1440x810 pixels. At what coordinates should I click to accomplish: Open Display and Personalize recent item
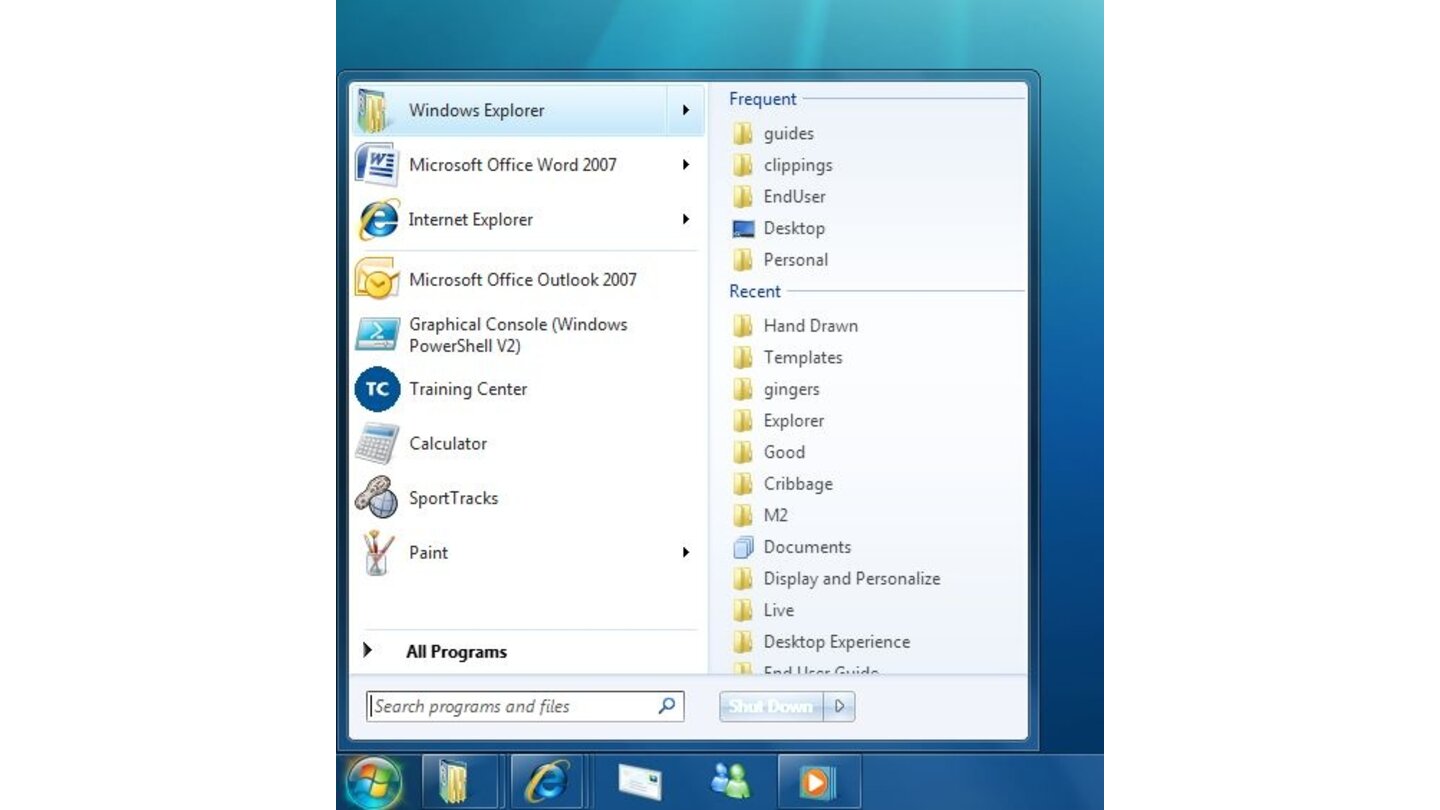(852, 579)
